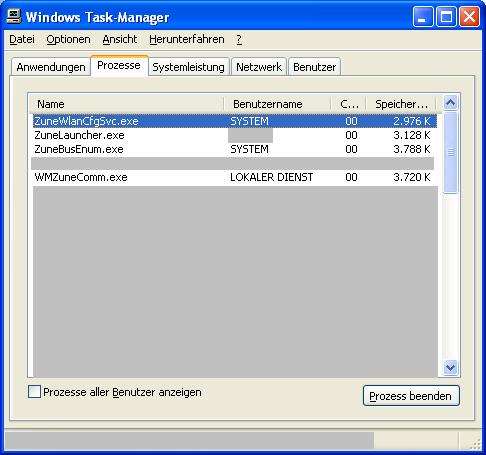Open the Optionen menu
The image size is (486, 455).
(x=68, y=39)
